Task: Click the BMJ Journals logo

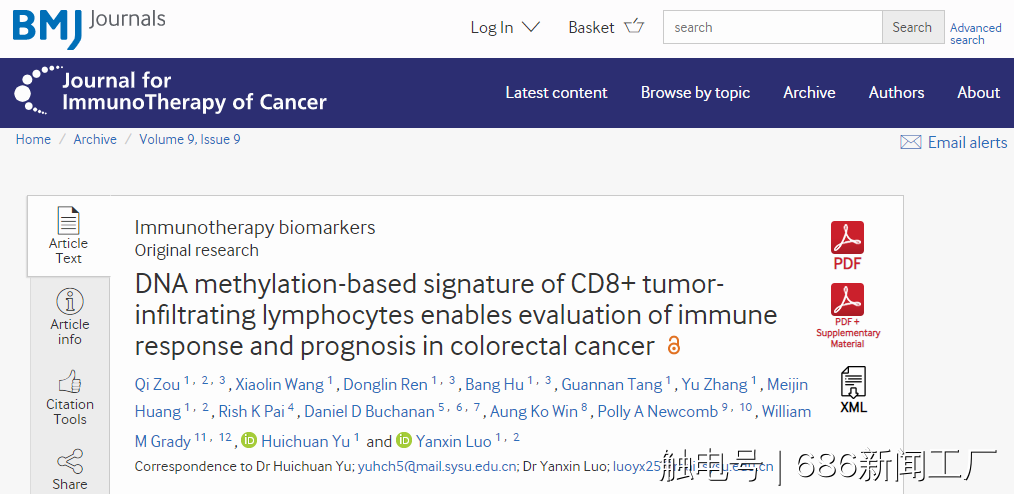Action: coord(89,28)
